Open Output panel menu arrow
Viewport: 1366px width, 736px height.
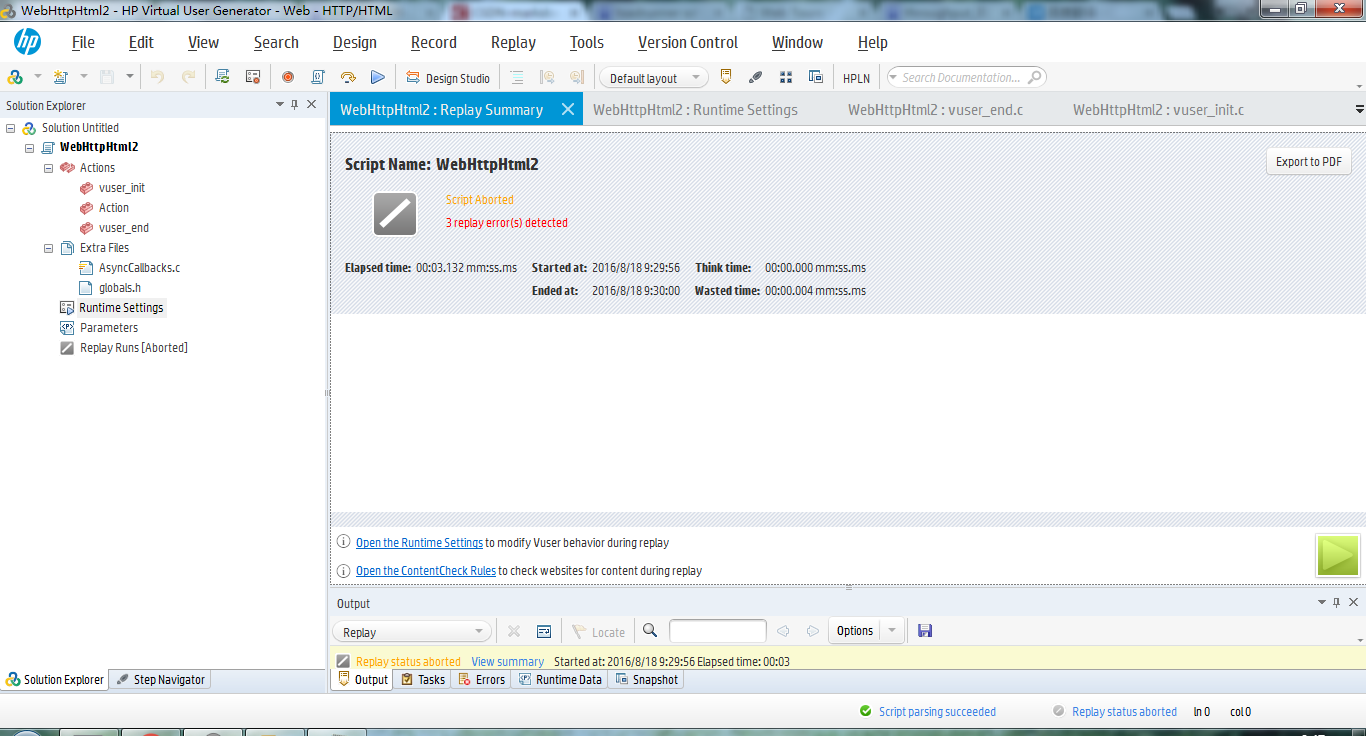(x=1321, y=602)
